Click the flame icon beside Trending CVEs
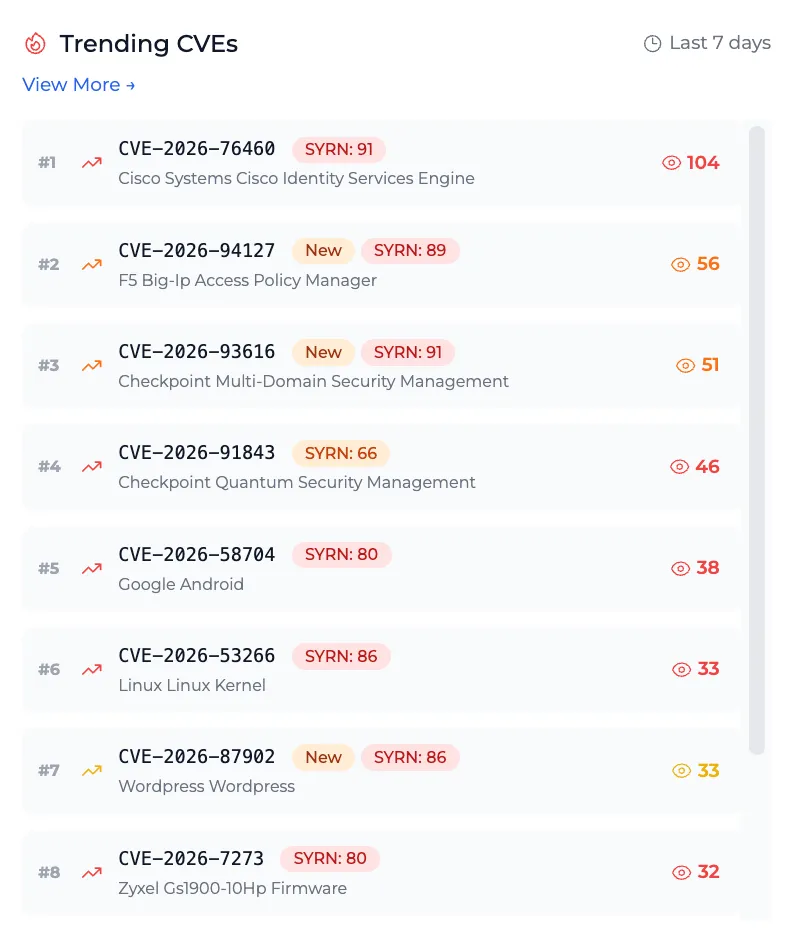Viewport: 796px width, 930px height. tap(35, 43)
